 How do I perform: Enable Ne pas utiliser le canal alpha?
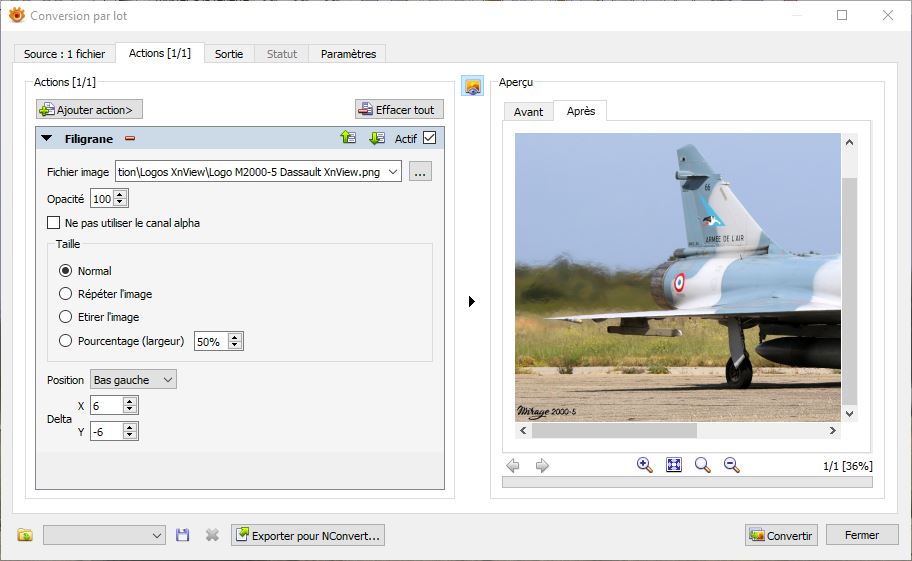[x=54, y=223]
